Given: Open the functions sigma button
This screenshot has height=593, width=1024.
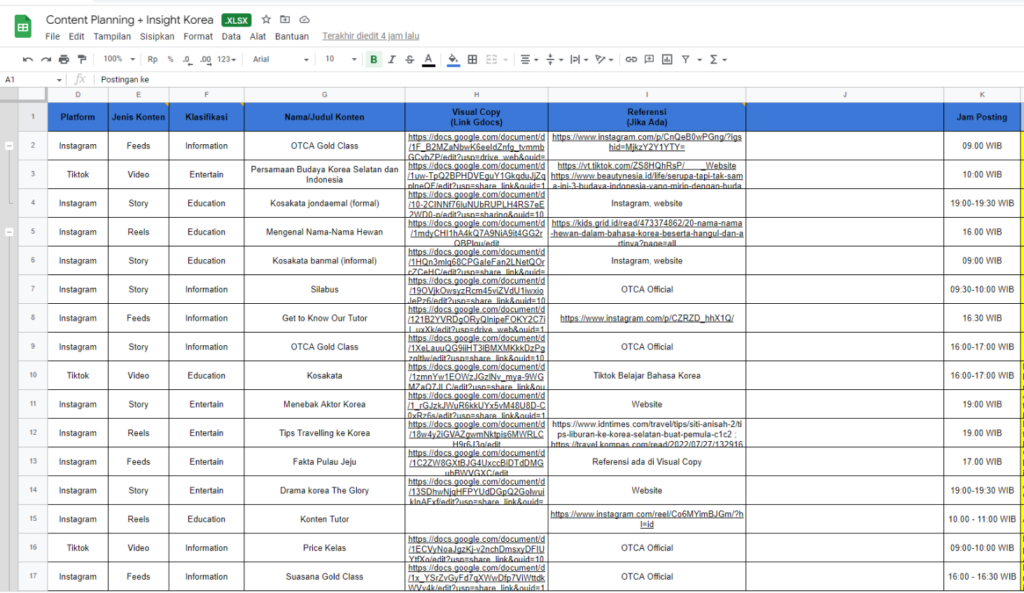Looking at the screenshot, I should pos(714,59).
